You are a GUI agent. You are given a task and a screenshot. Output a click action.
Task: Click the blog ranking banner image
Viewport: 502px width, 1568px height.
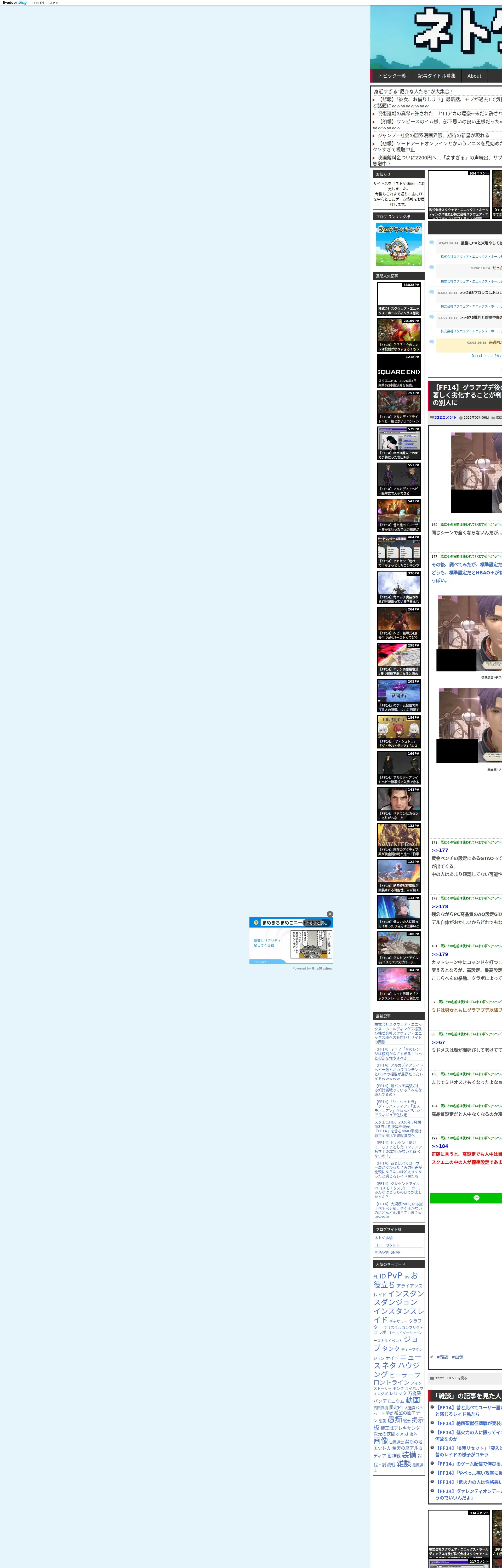[x=399, y=244]
